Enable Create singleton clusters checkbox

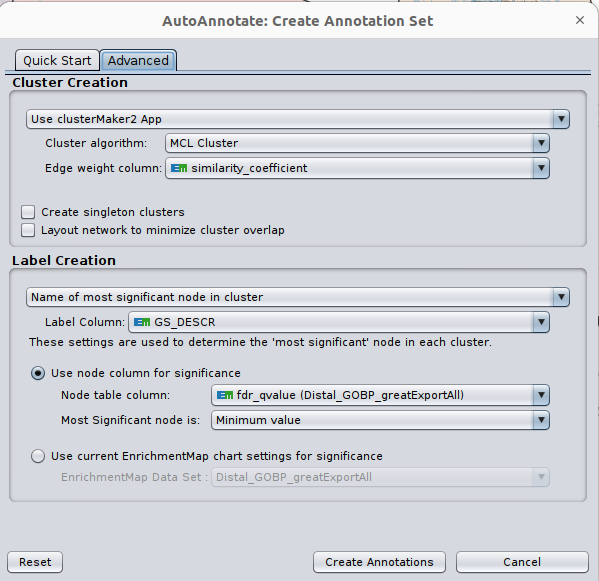click(28, 212)
